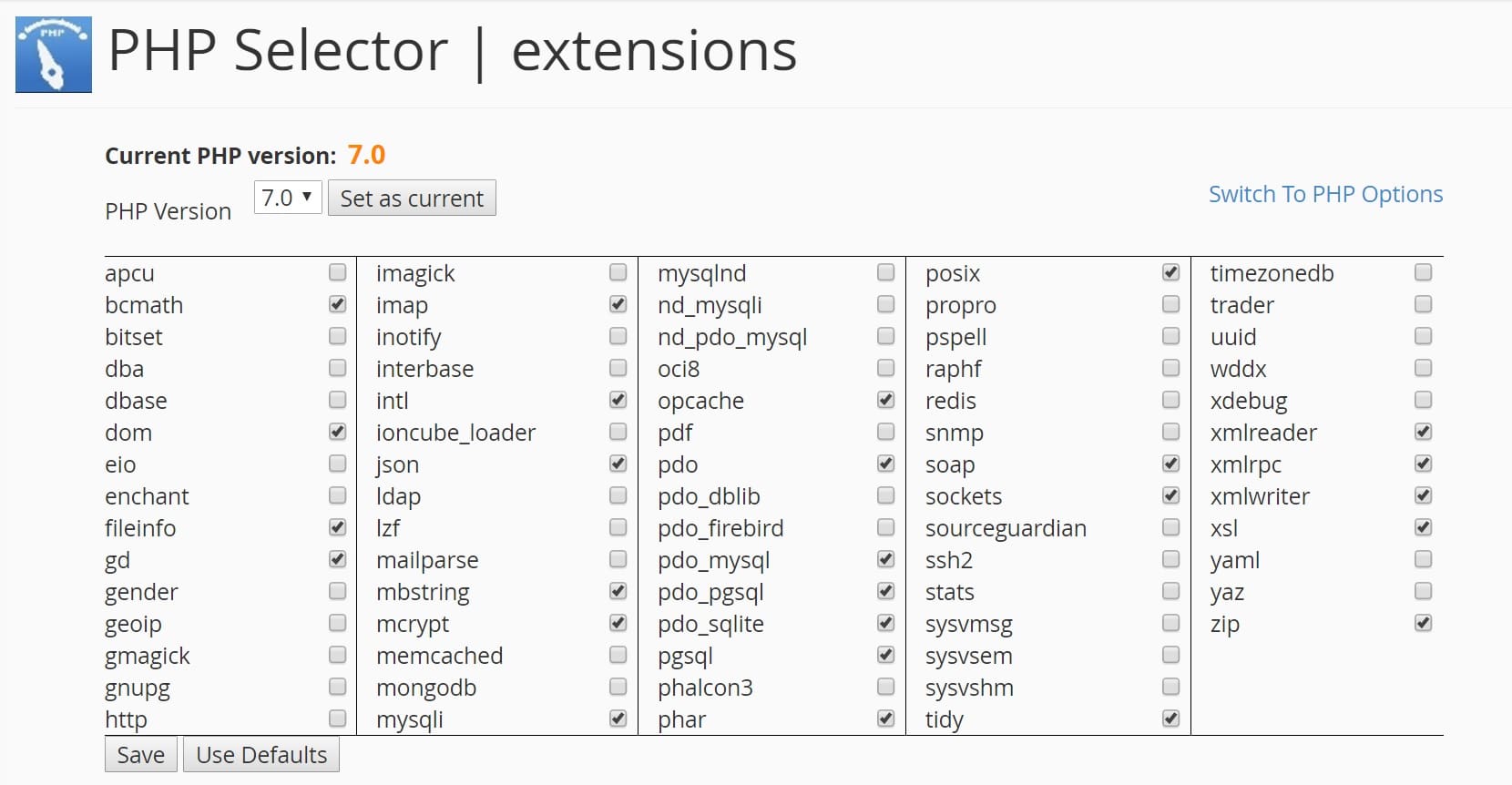Image resolution: width=1512 pixels, height=785 pixels.
Task: Disable the zip extension
Action: point(1422,624)
